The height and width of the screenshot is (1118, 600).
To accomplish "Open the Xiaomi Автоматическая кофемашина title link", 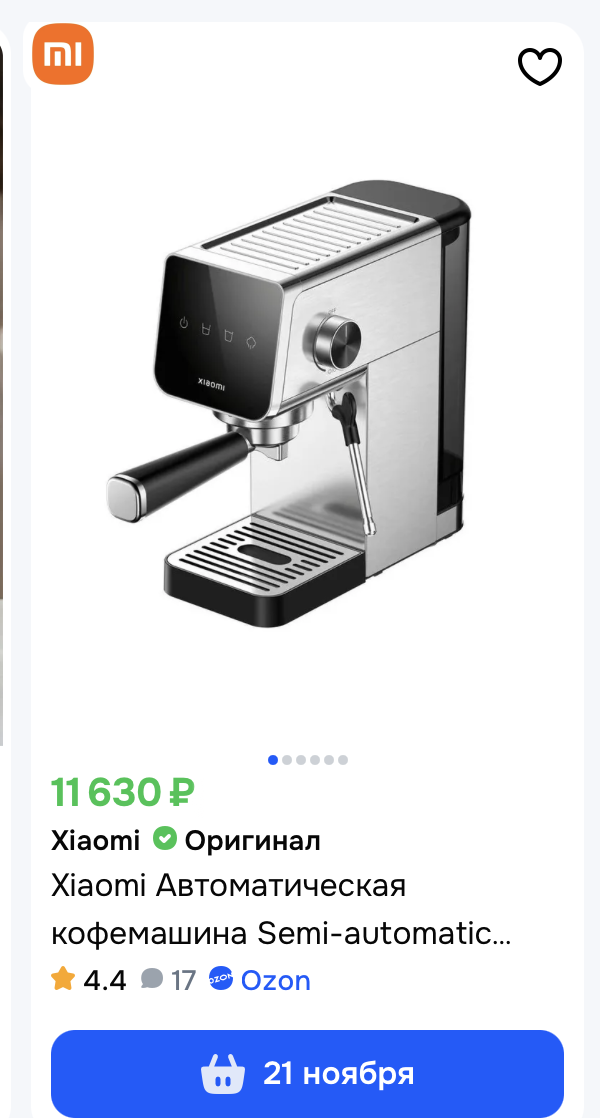I will click(x=281, y=910).
